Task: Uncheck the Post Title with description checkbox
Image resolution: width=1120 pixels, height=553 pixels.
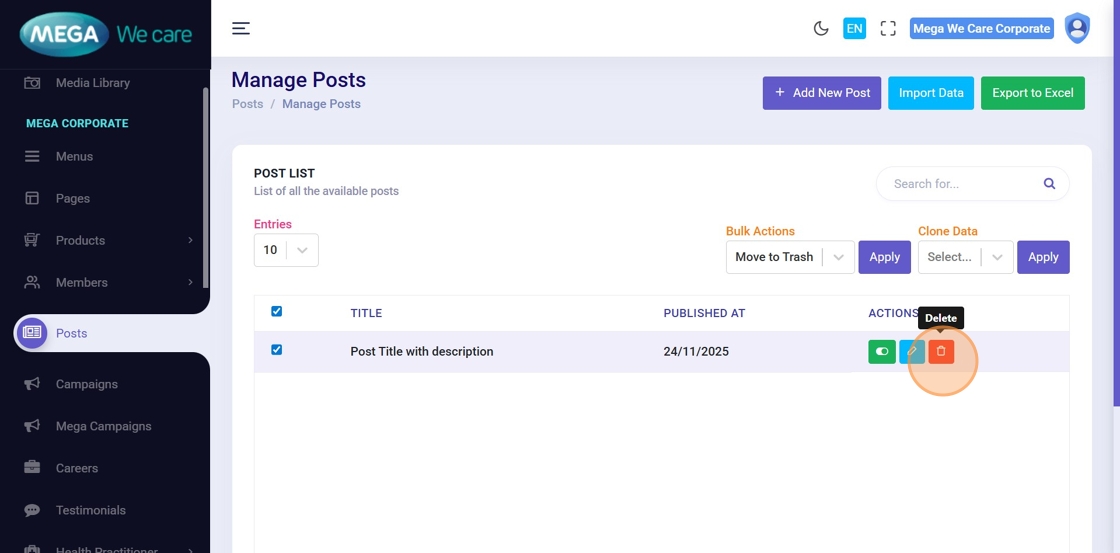Action: [277, 350]
